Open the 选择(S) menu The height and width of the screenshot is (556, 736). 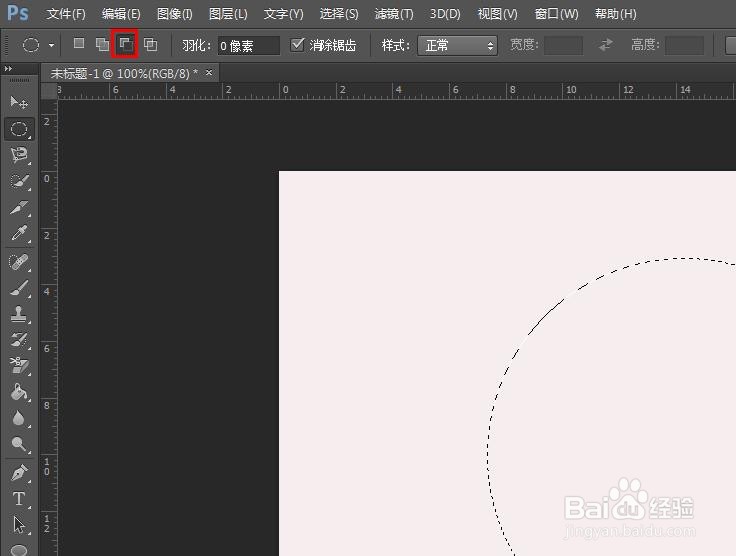pyautogui.click(x=339, y=14)
